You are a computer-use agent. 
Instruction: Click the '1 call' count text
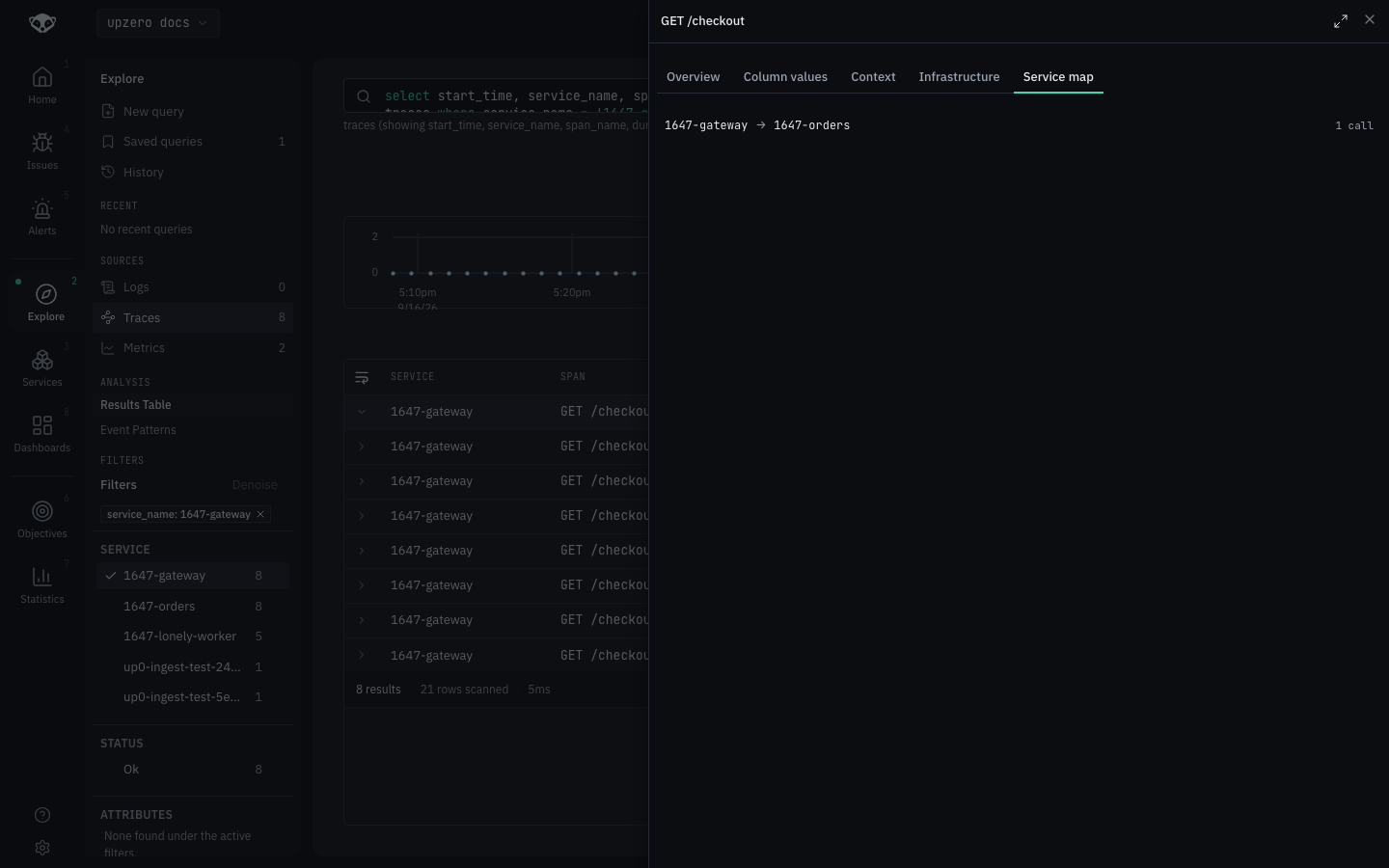click(1354, 126)
